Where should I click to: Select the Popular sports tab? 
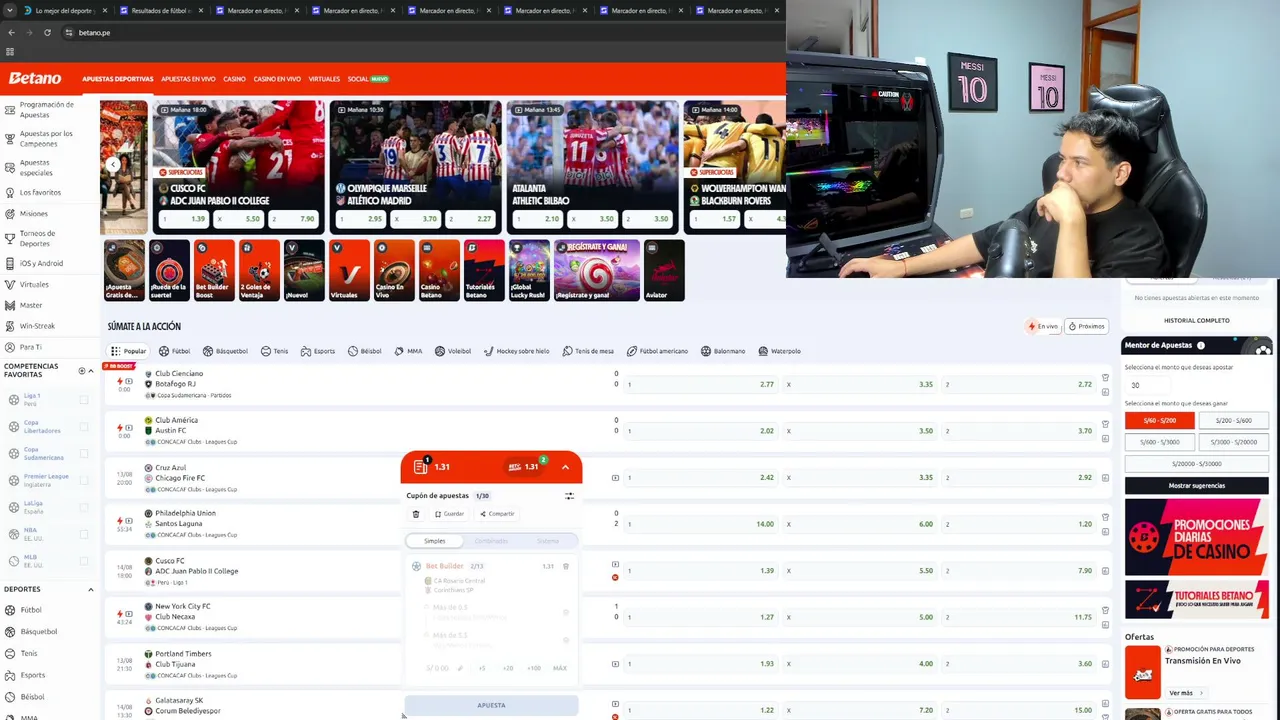tap(129, 351)
